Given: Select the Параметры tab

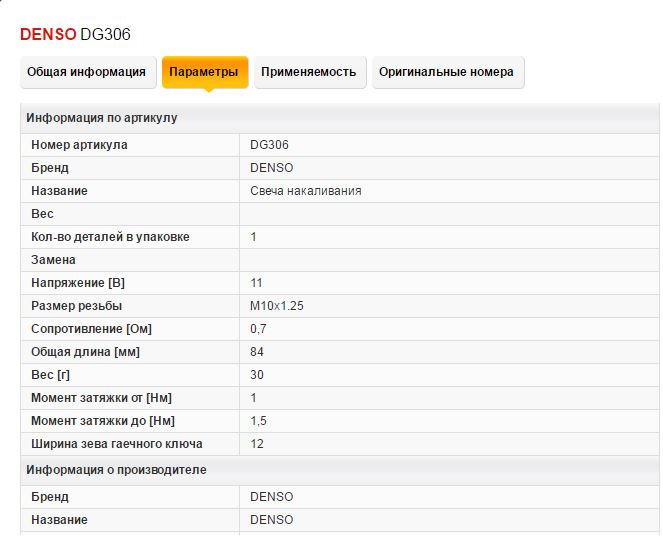Looking at the screenshot, I should coord(205,72).
